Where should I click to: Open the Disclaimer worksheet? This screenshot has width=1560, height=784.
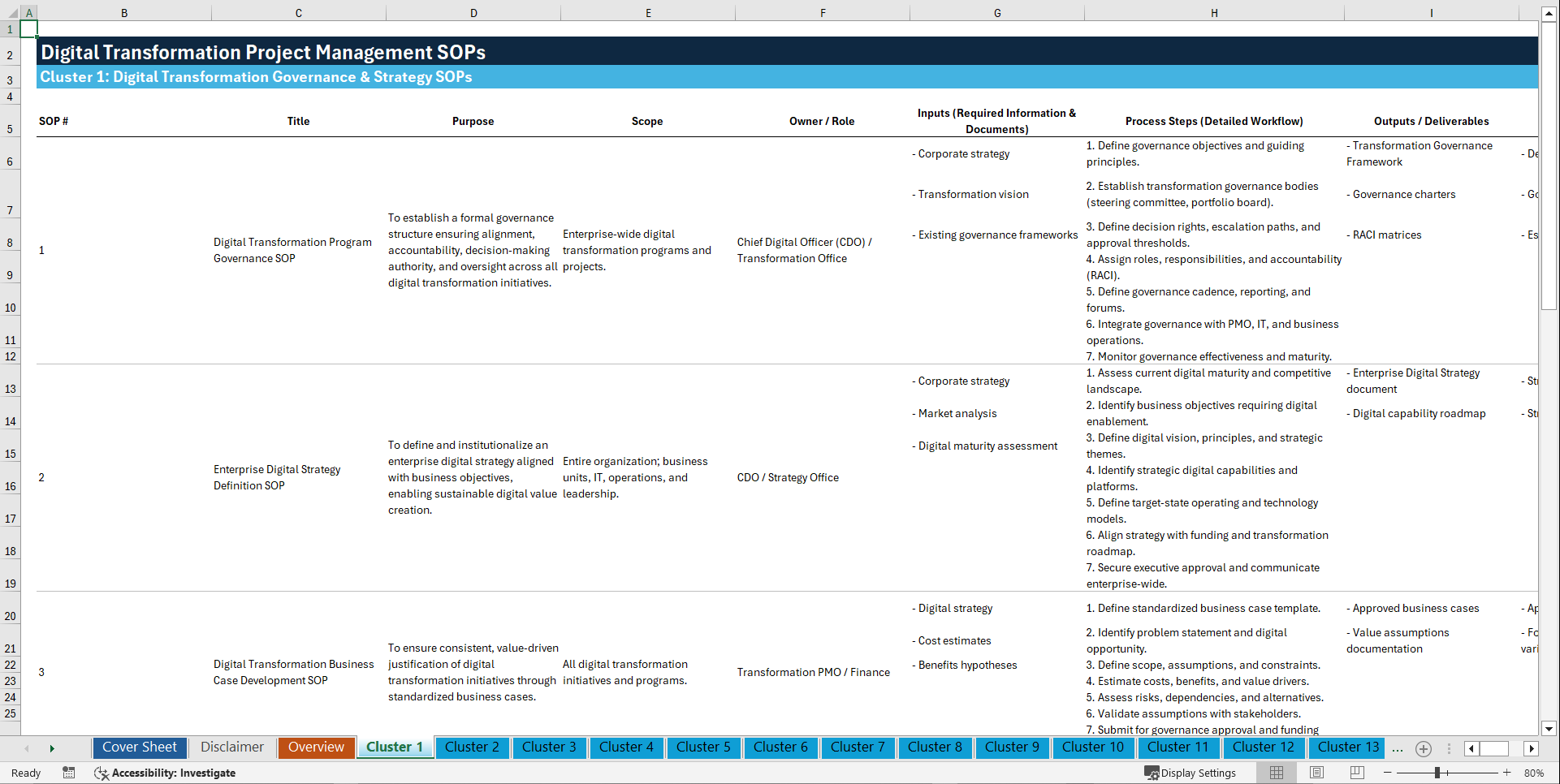[231, 747]
